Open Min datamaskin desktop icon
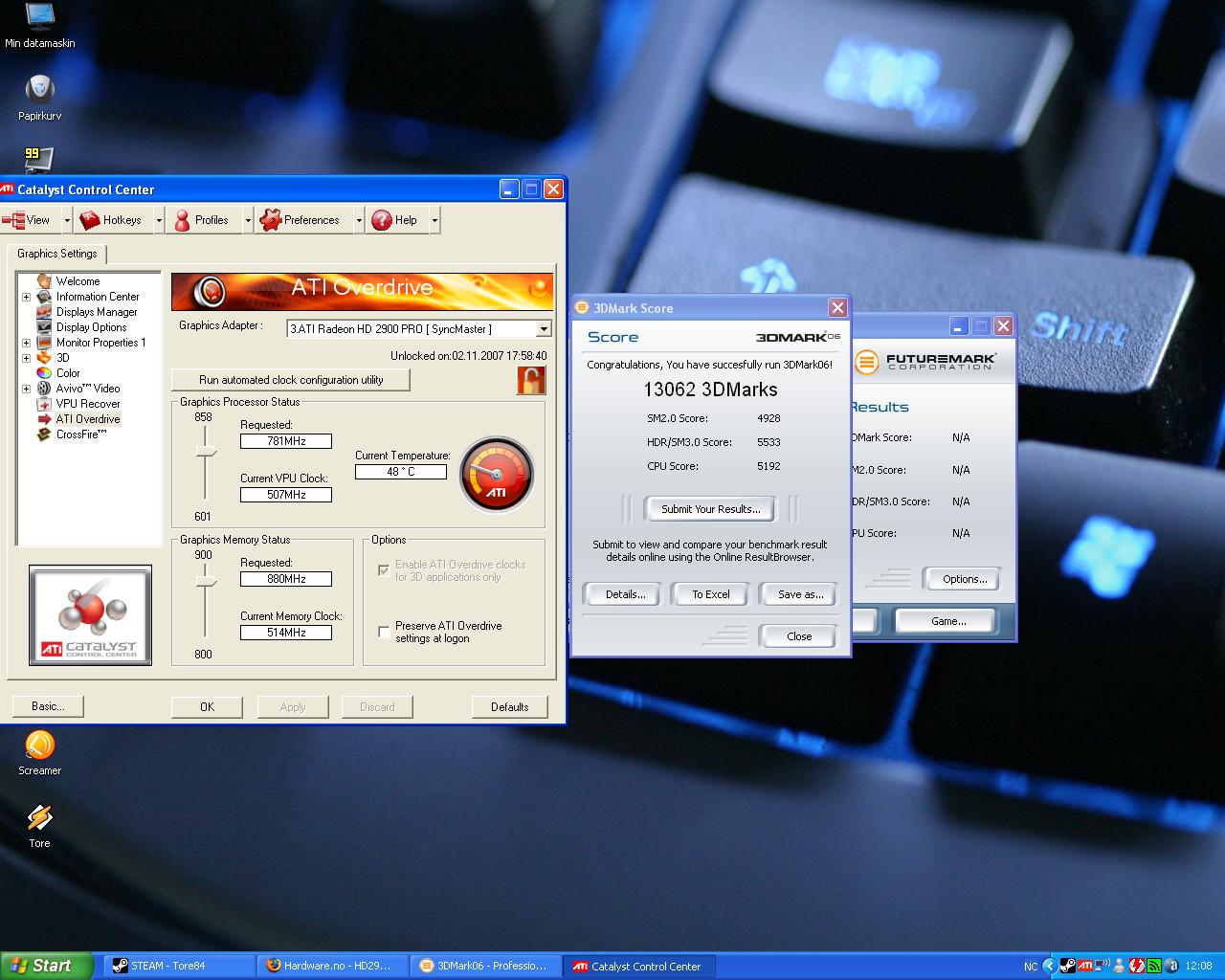Image resolution: width=1225 pixels, height=980 pixels. 39,25
